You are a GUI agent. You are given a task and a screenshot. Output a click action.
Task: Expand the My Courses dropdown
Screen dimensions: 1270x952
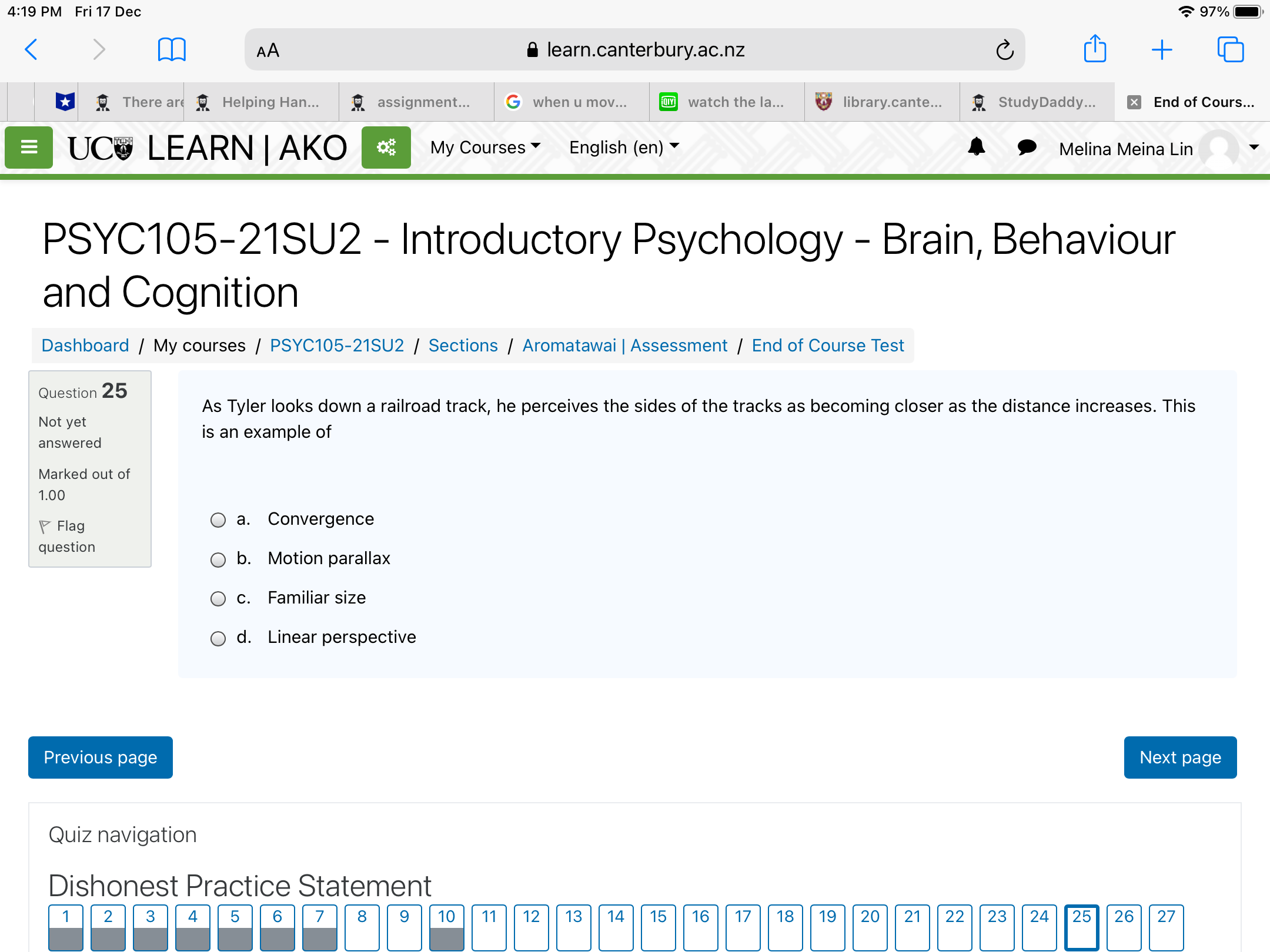485,147
